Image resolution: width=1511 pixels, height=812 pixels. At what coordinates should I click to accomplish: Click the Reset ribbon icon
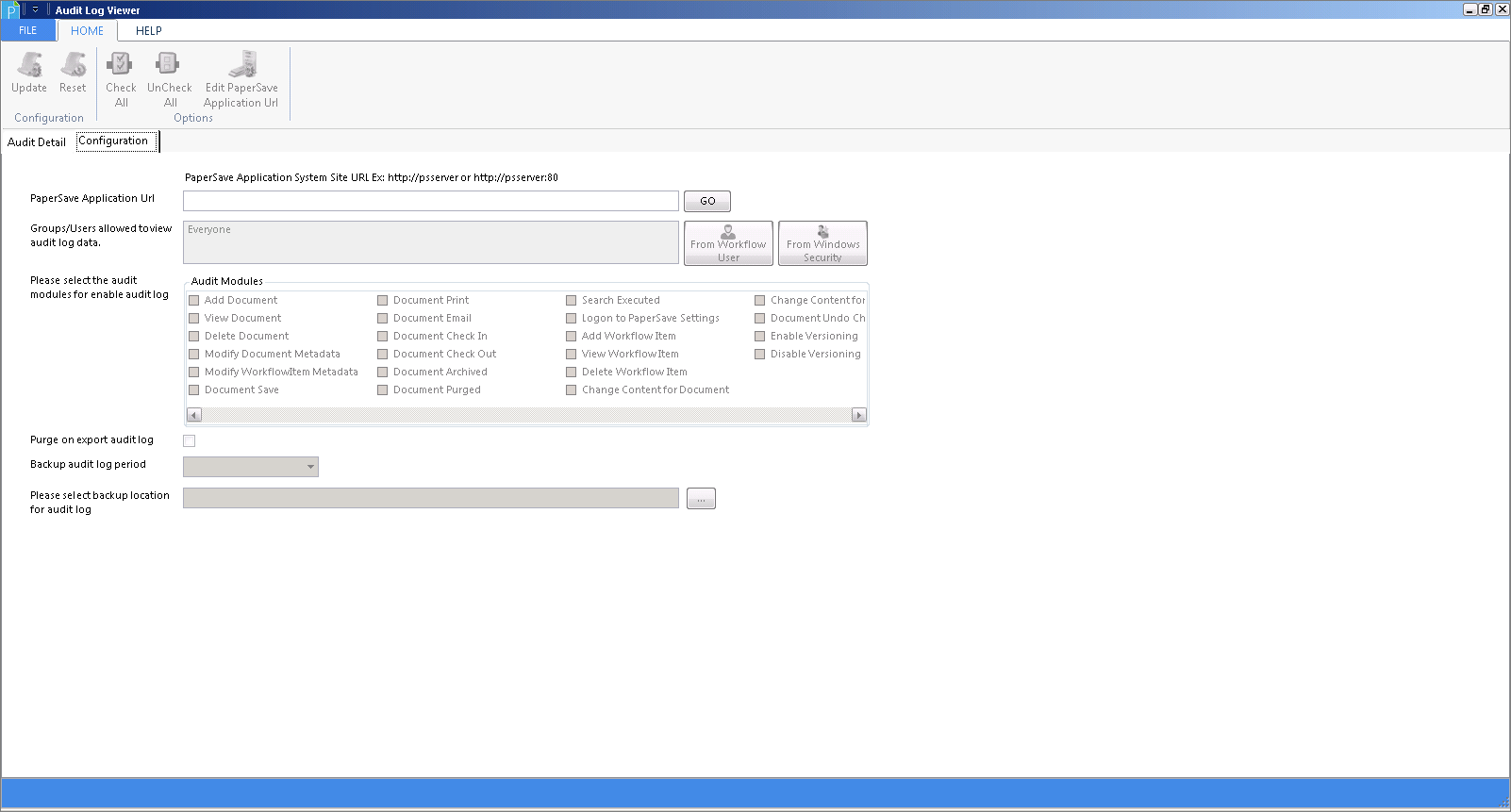pos(73,72)
